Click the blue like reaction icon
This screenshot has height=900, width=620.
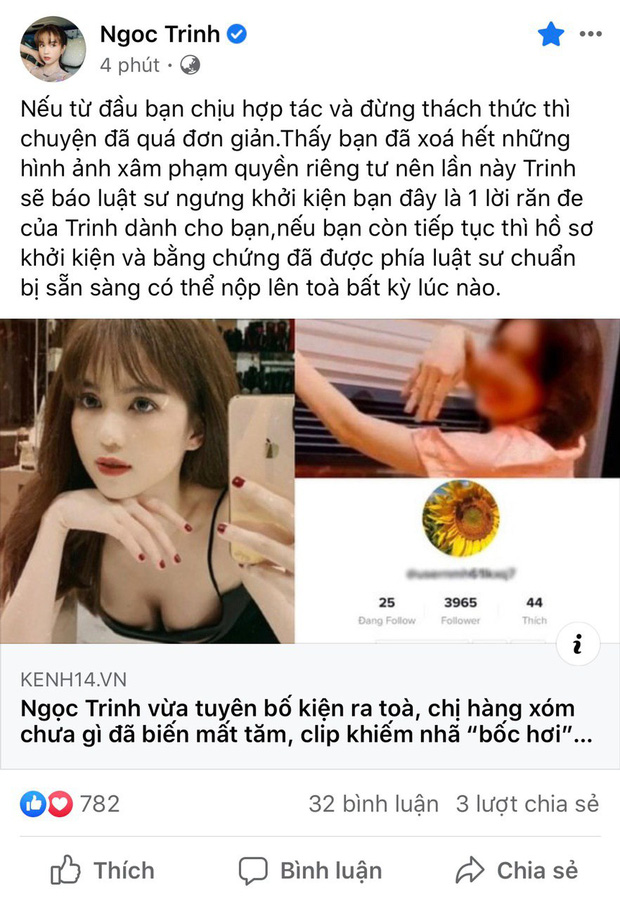point(33,804)
